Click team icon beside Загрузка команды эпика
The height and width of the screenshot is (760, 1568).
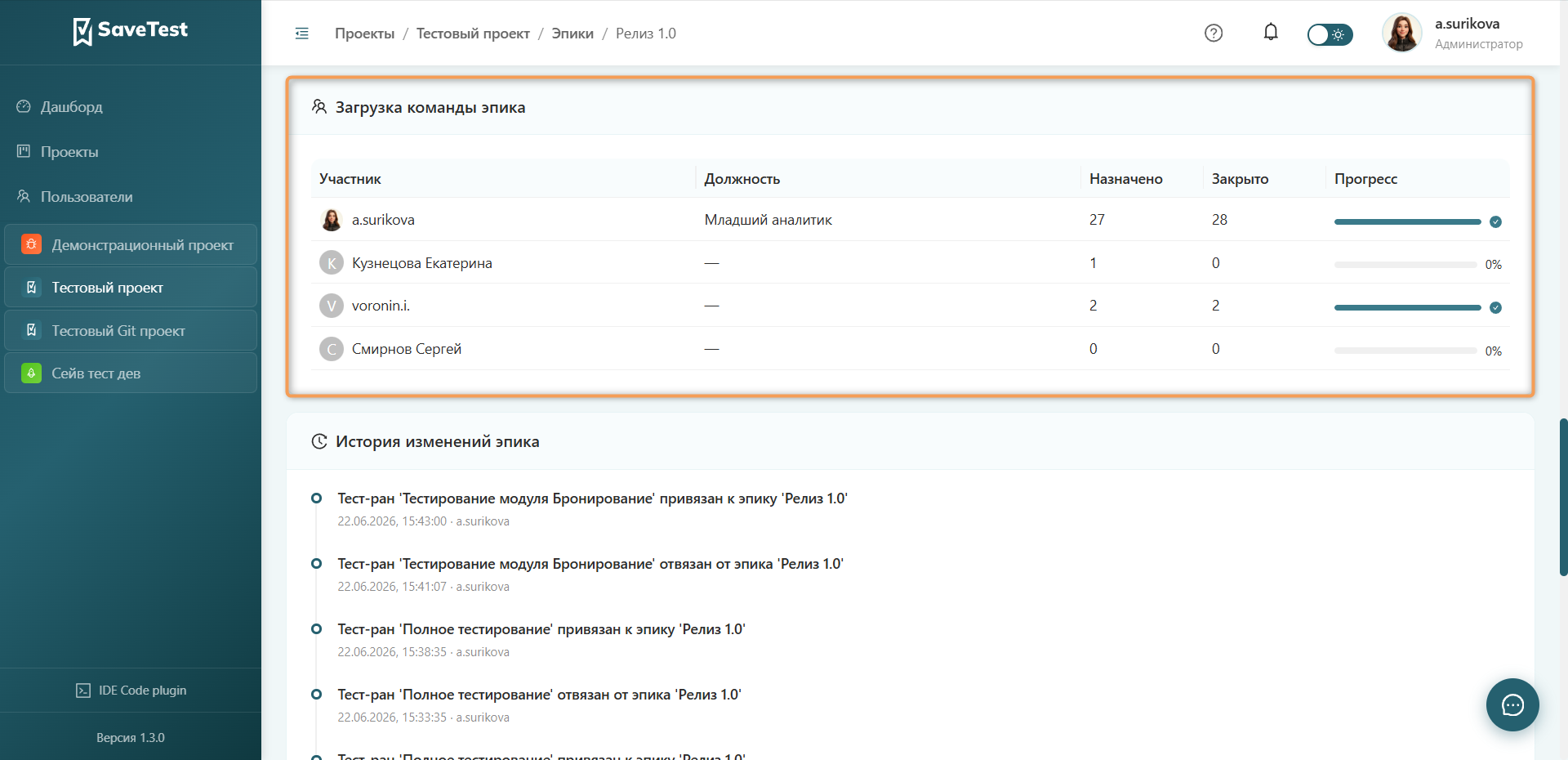(319, 107)
